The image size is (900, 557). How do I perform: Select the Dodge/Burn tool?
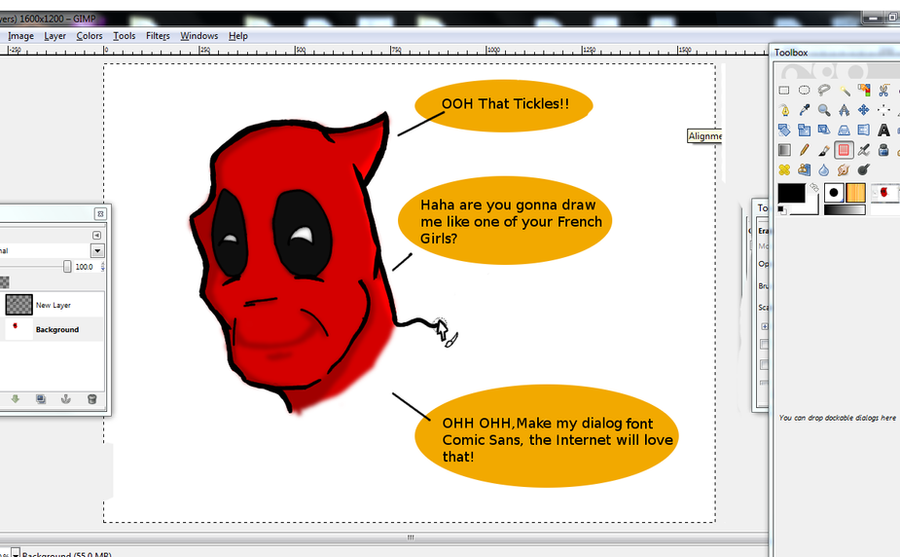pyautogui.click(x=864, y=170)
